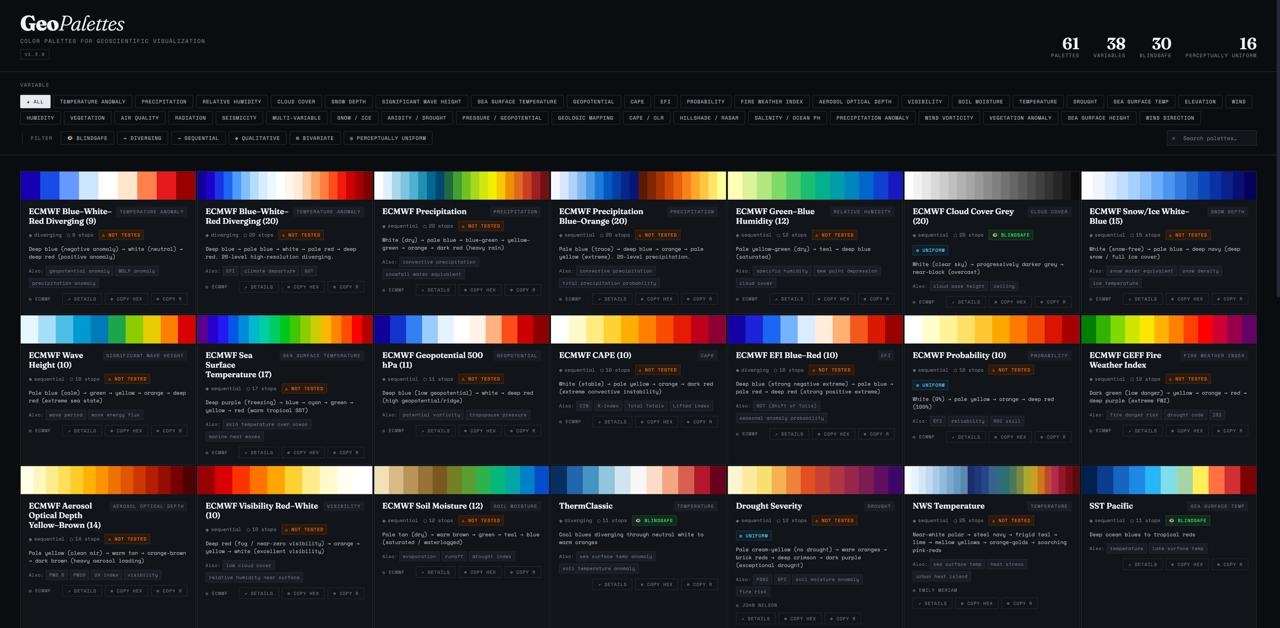The image size is (1280, 628).
Task: Copy R for ECMWF Wave Height (10)
Action: [x=170, y=431]
